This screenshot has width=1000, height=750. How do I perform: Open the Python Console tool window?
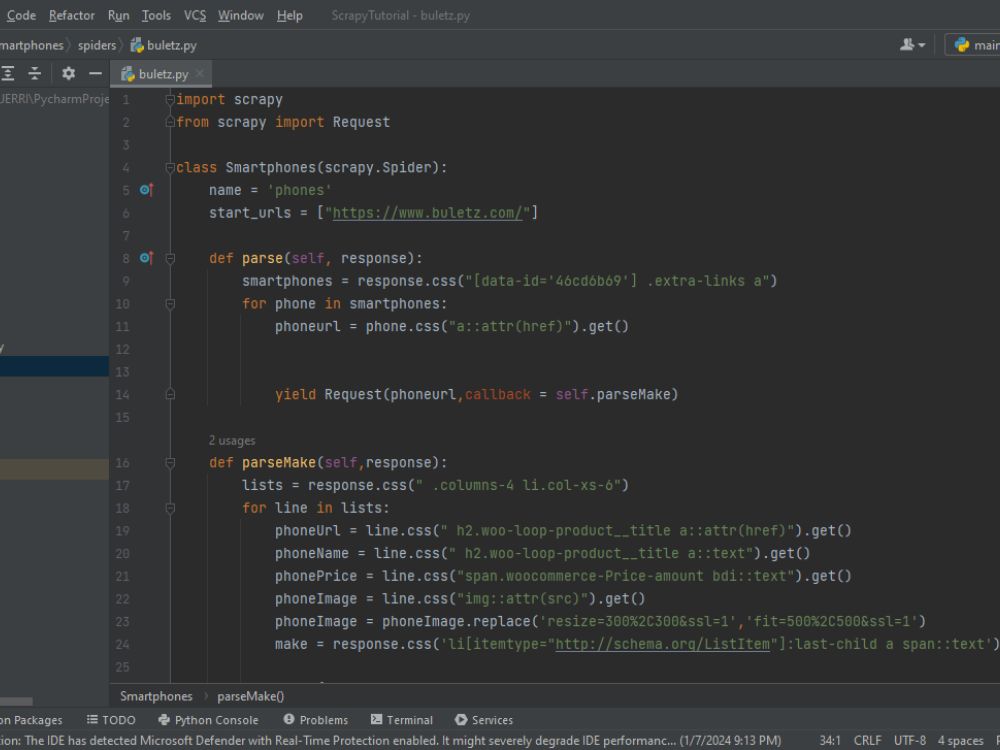tap(209, 720)
